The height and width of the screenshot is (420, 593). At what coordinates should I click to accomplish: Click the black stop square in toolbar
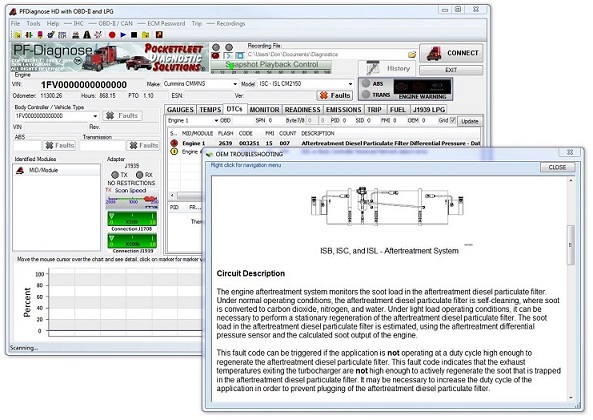(134, 35)
